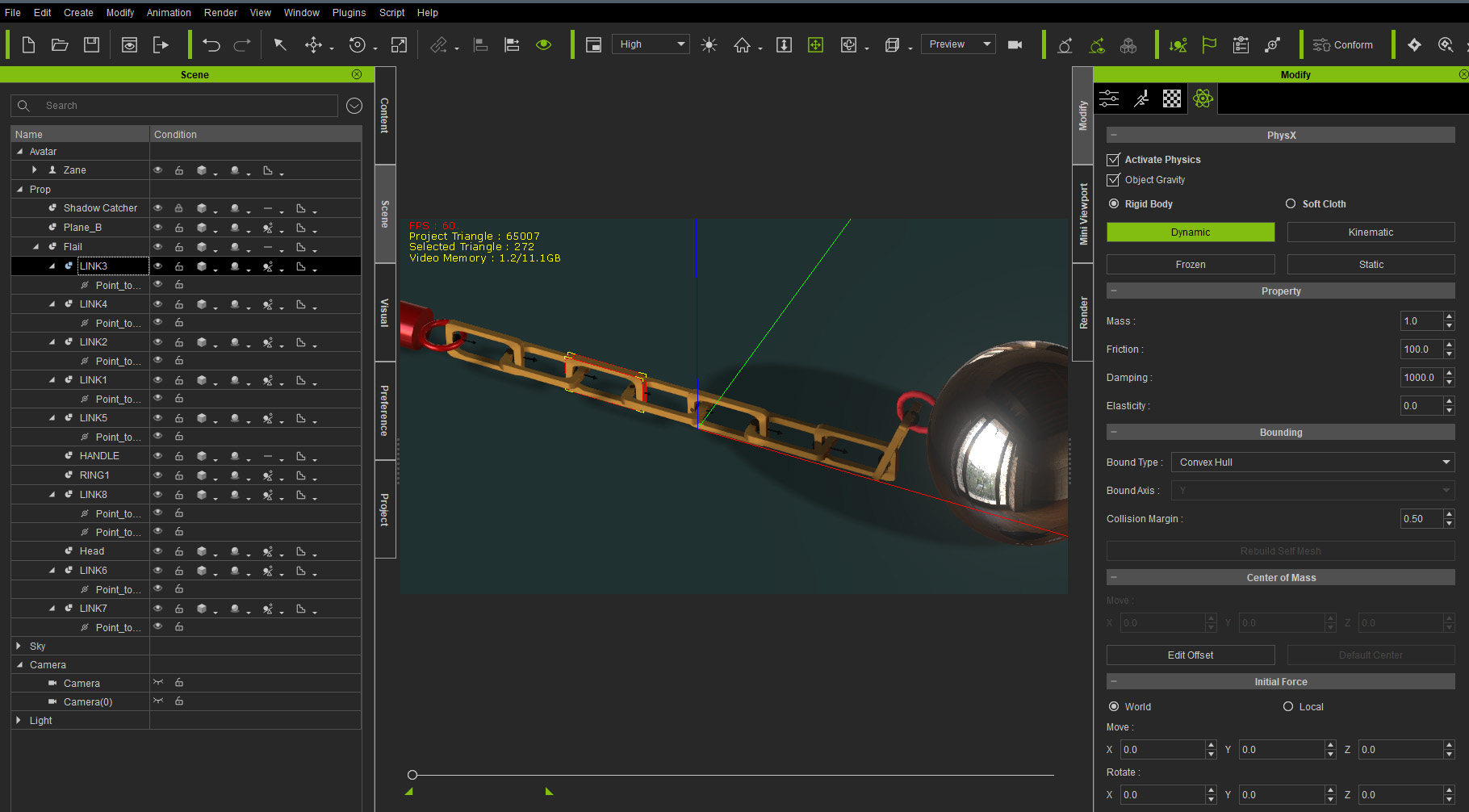Click the Undo arrow in the toolbar
Screen dimensions: 1469x812
tap(211, 45)
